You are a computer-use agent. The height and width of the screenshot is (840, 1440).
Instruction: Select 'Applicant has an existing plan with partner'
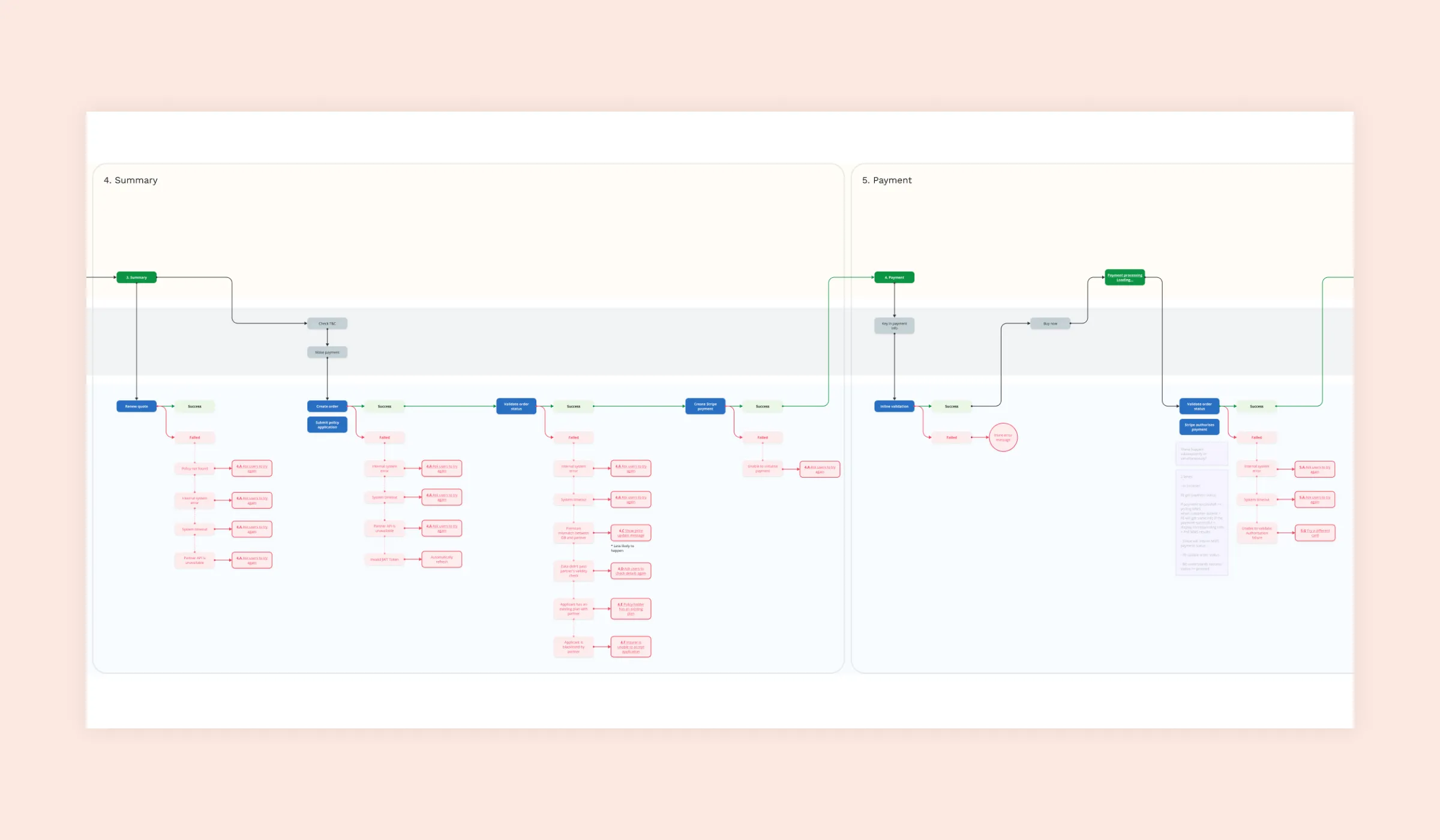click(x=574, y=608)
